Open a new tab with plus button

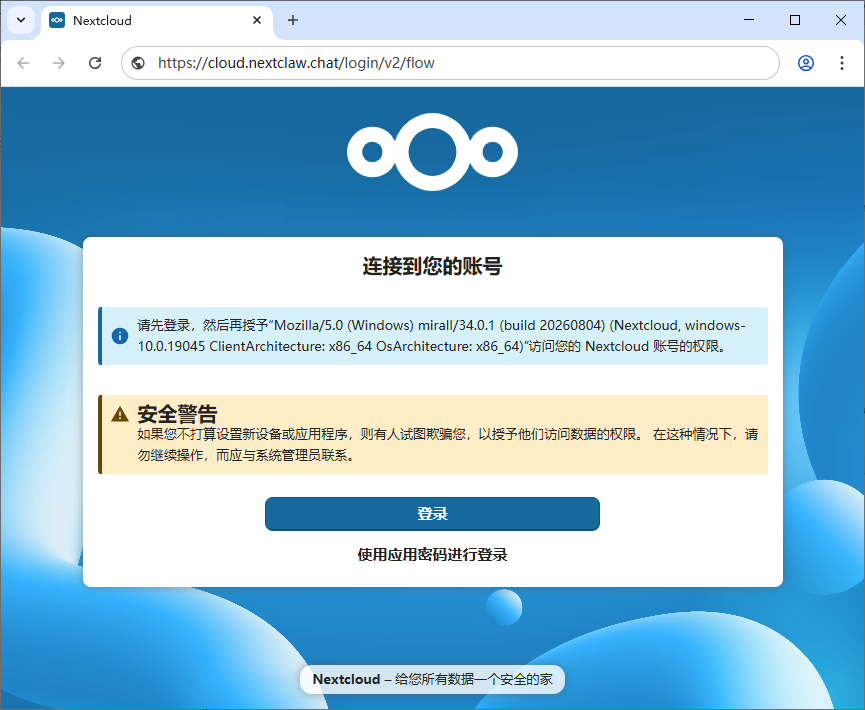[293, 20]
